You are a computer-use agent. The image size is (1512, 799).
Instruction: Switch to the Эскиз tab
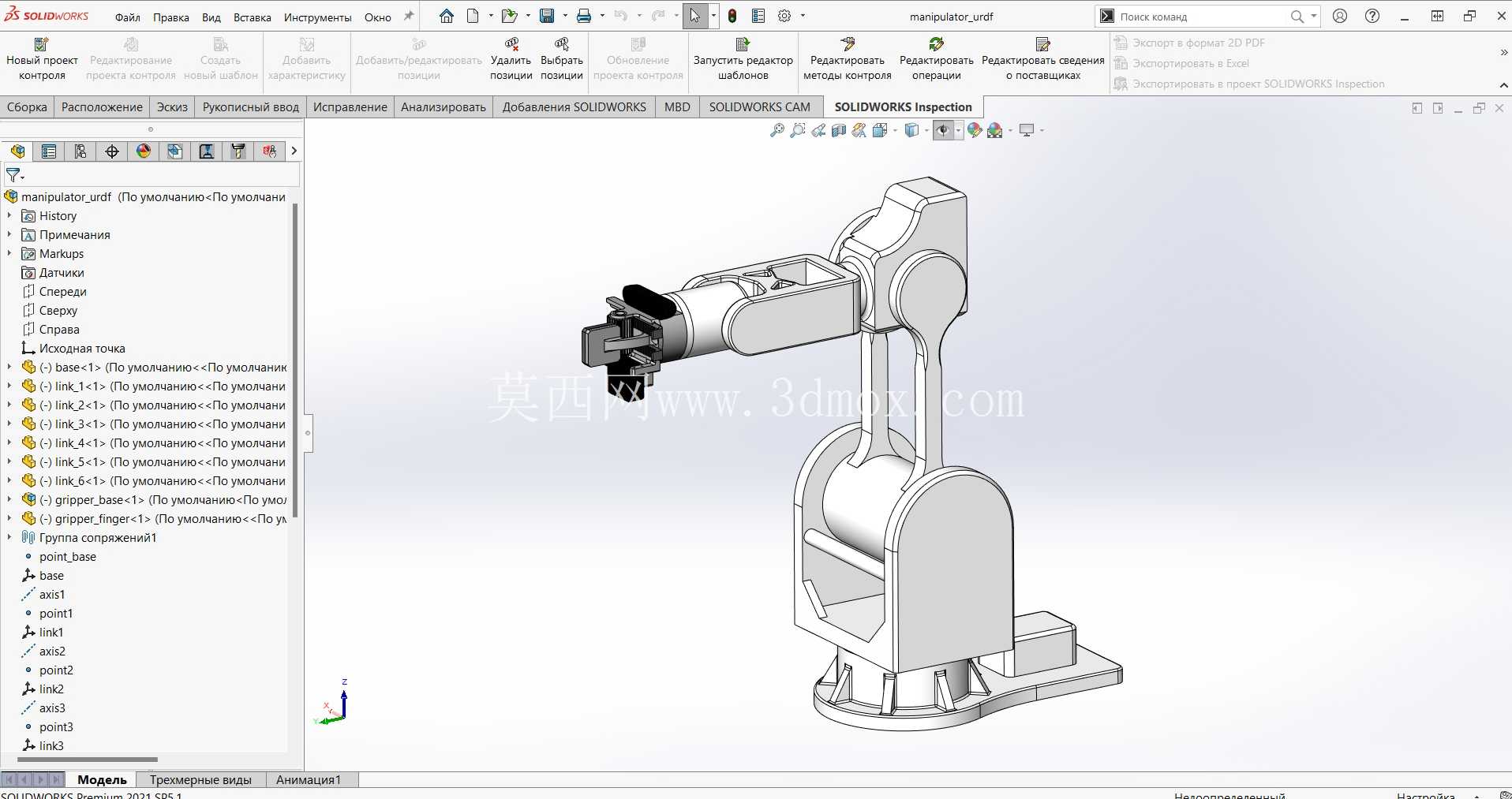pyautogui.click(x=172, y=106)
